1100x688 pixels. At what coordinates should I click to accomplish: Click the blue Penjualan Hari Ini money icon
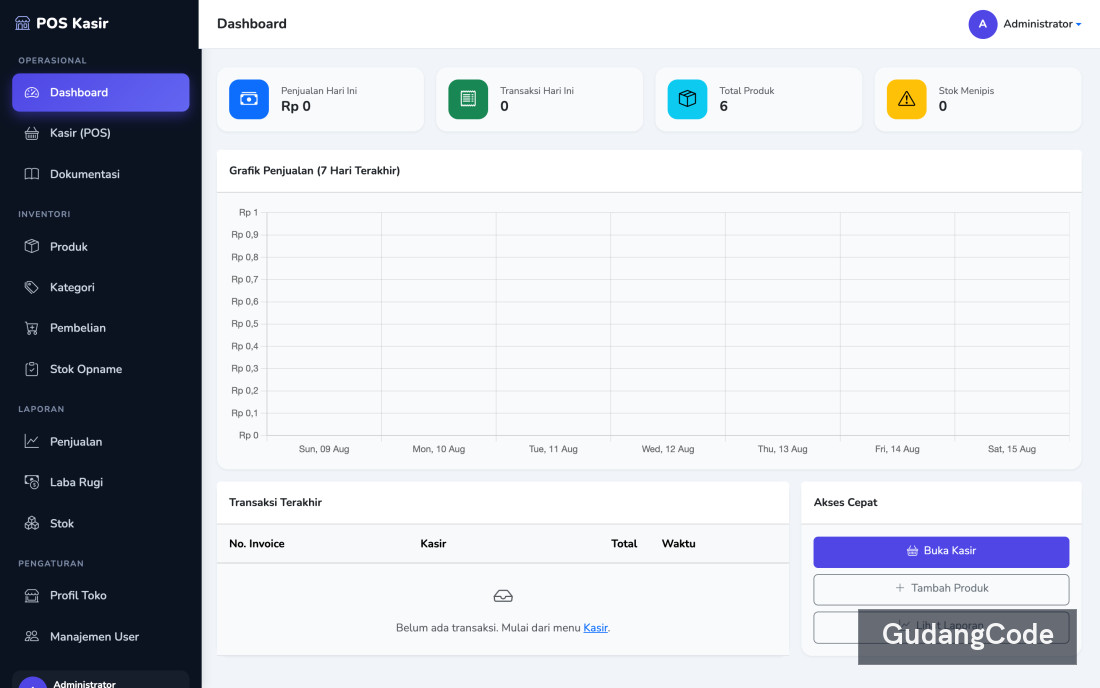tap(249, 99)
